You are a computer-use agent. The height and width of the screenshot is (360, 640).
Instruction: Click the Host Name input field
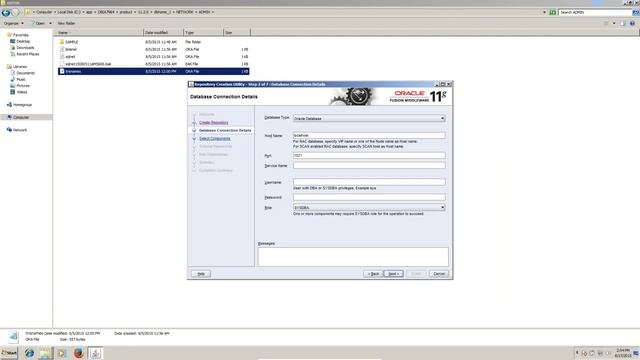(369, 135)
